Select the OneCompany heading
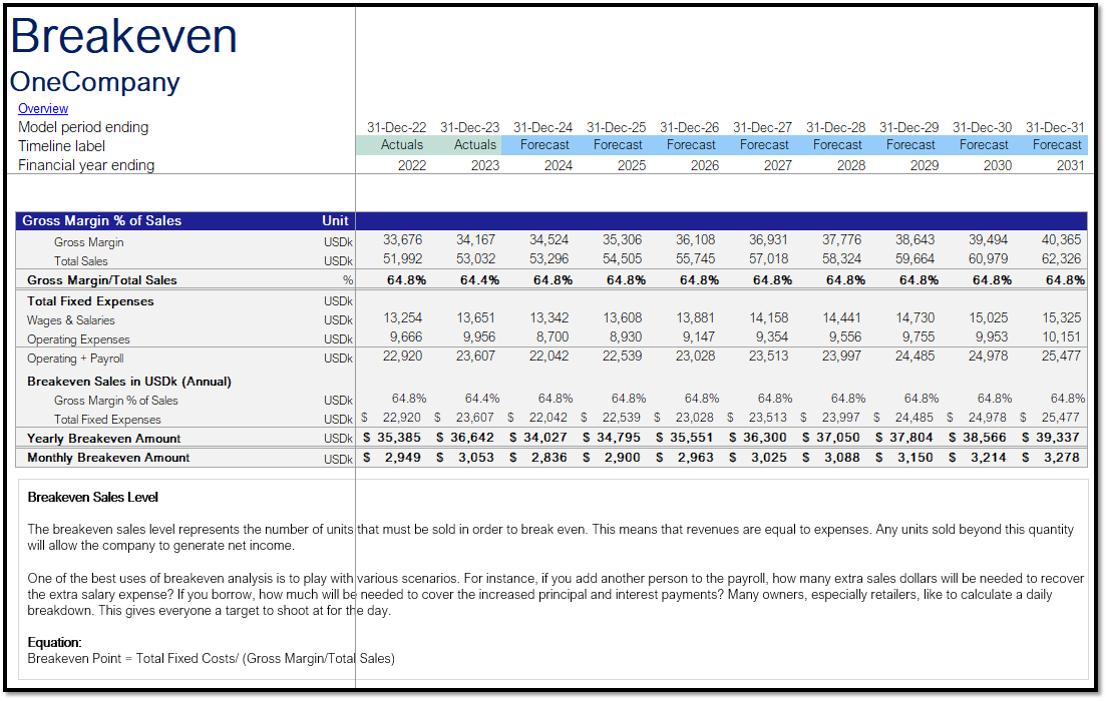Screen dimensions: 1107x701 [95, 82]
